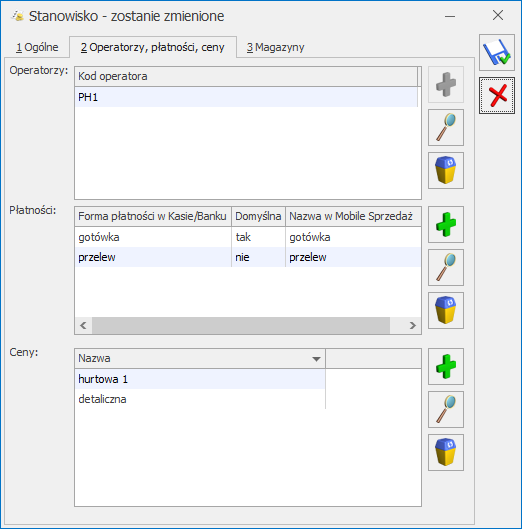The height and width of the screenshot is (529, 522).
Task: Open operator details with the Operatorzy magnifier icon
Action: 446,128
